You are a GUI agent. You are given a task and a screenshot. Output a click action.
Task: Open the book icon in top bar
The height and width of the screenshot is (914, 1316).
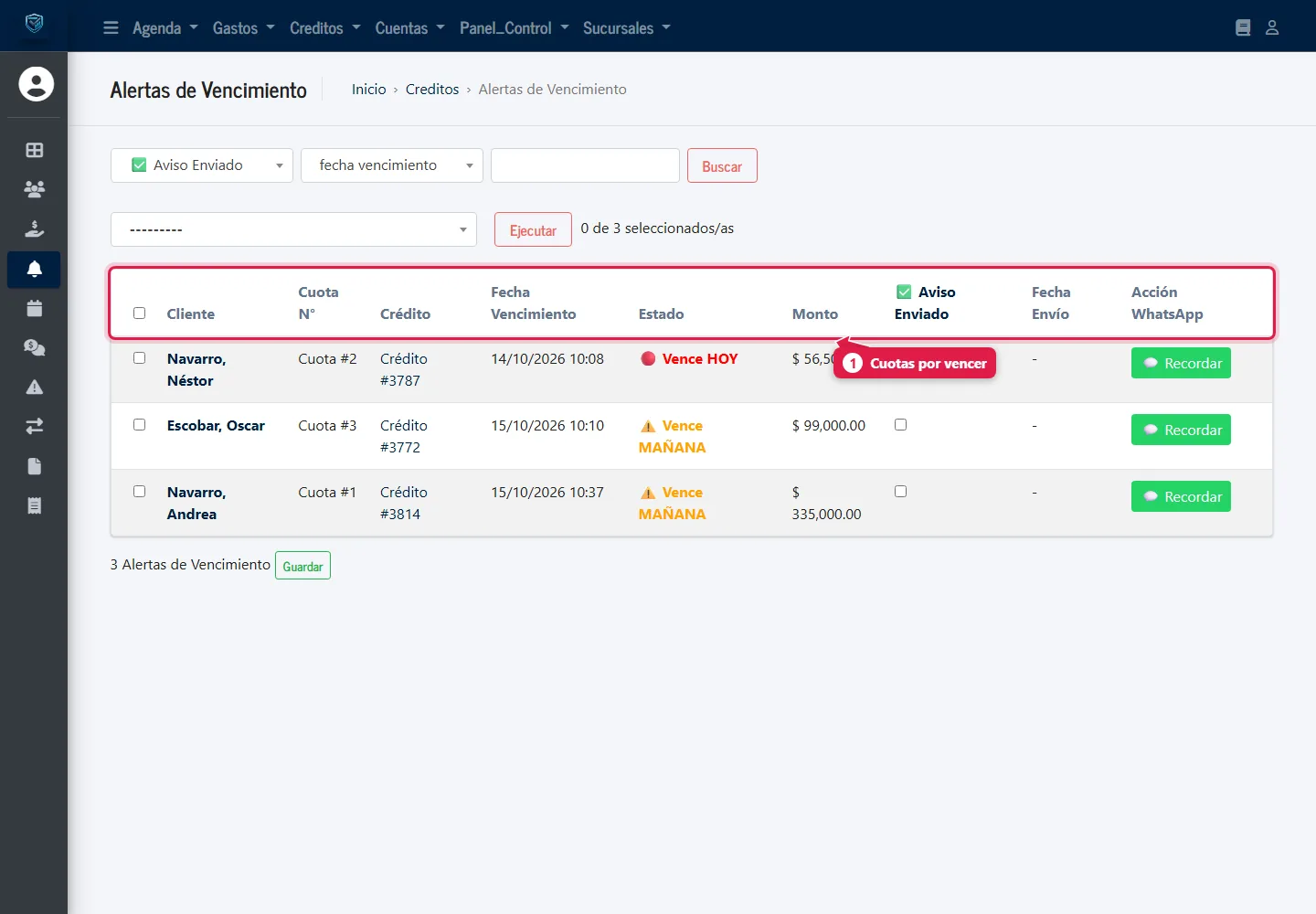click(x=1243, y=27)
